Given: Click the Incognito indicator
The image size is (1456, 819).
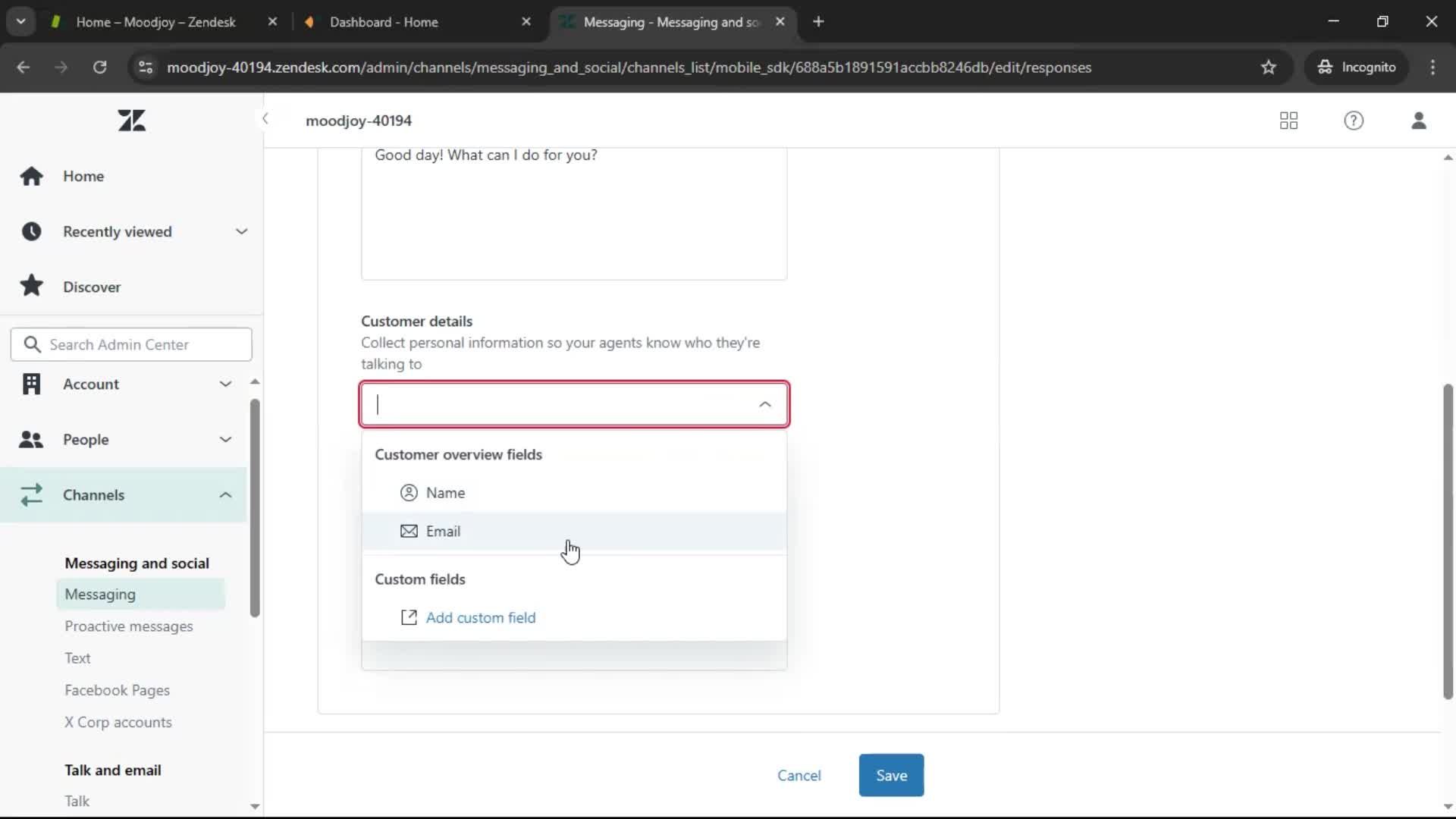Looking at the screenshot, I should point(1357,67).
